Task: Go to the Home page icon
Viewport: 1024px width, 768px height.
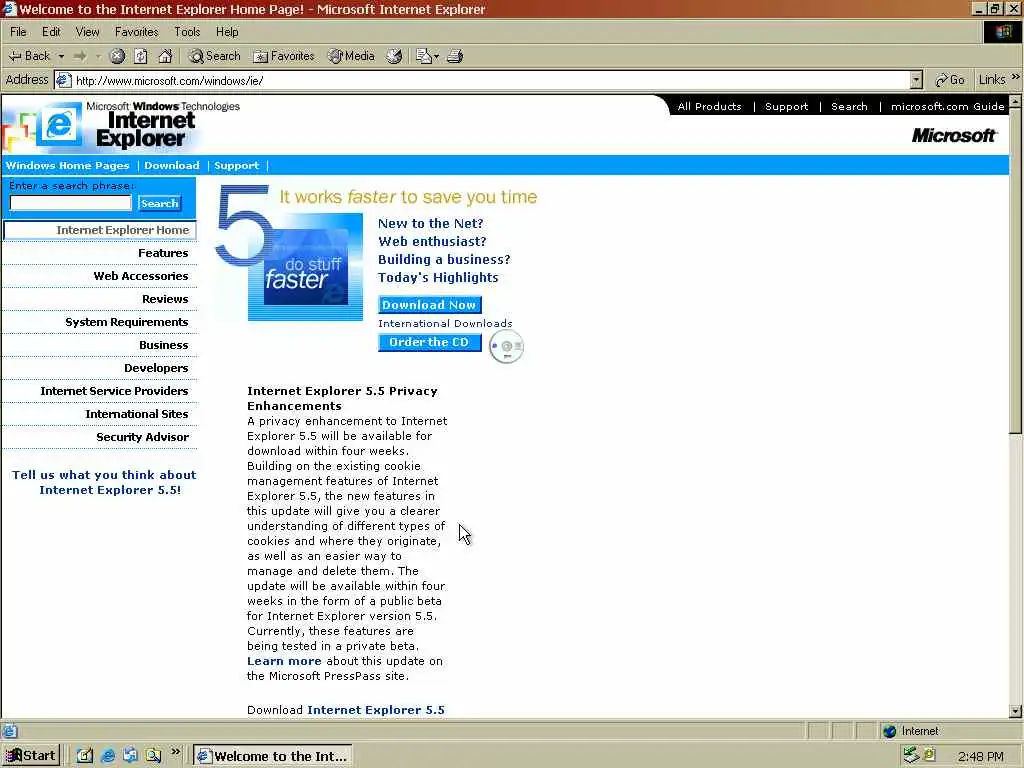Action: click(x=165, y=56)
